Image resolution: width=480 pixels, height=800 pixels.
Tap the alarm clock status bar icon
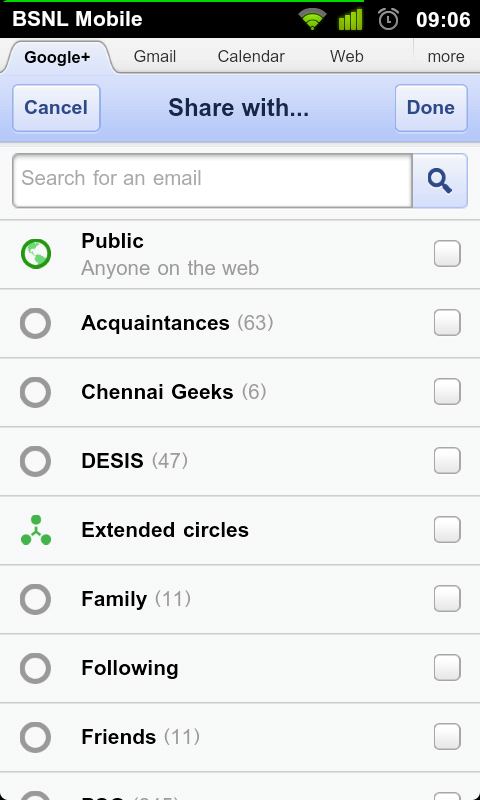tap(388, 19)
